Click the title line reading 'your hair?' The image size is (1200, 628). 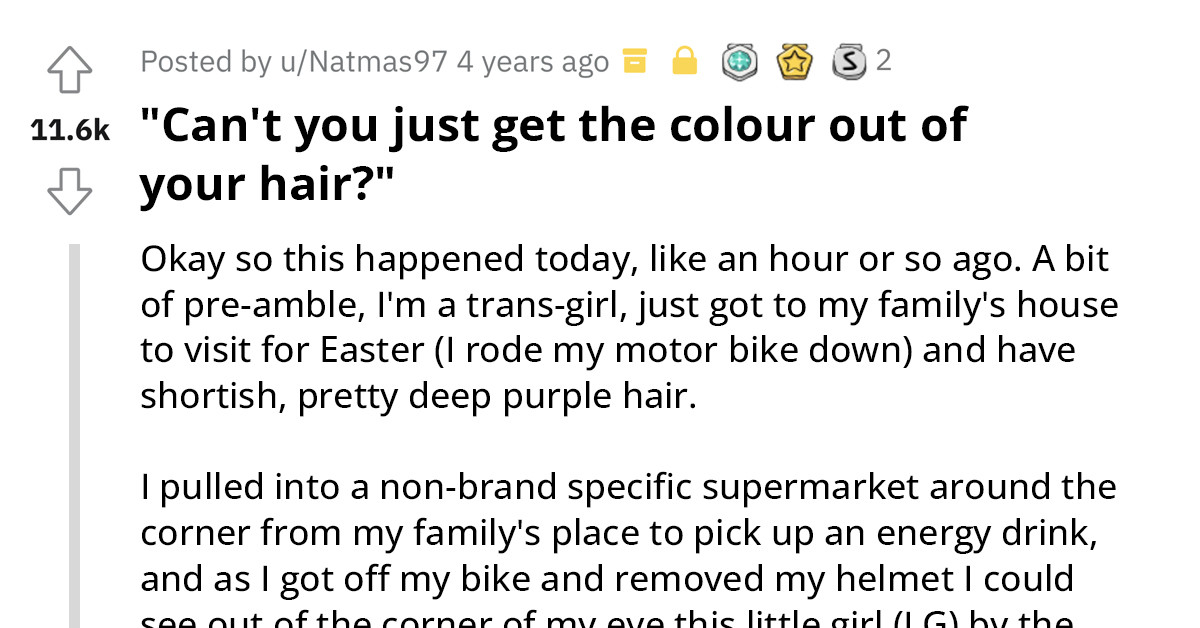pyautogui.click(x=262, y=183)
